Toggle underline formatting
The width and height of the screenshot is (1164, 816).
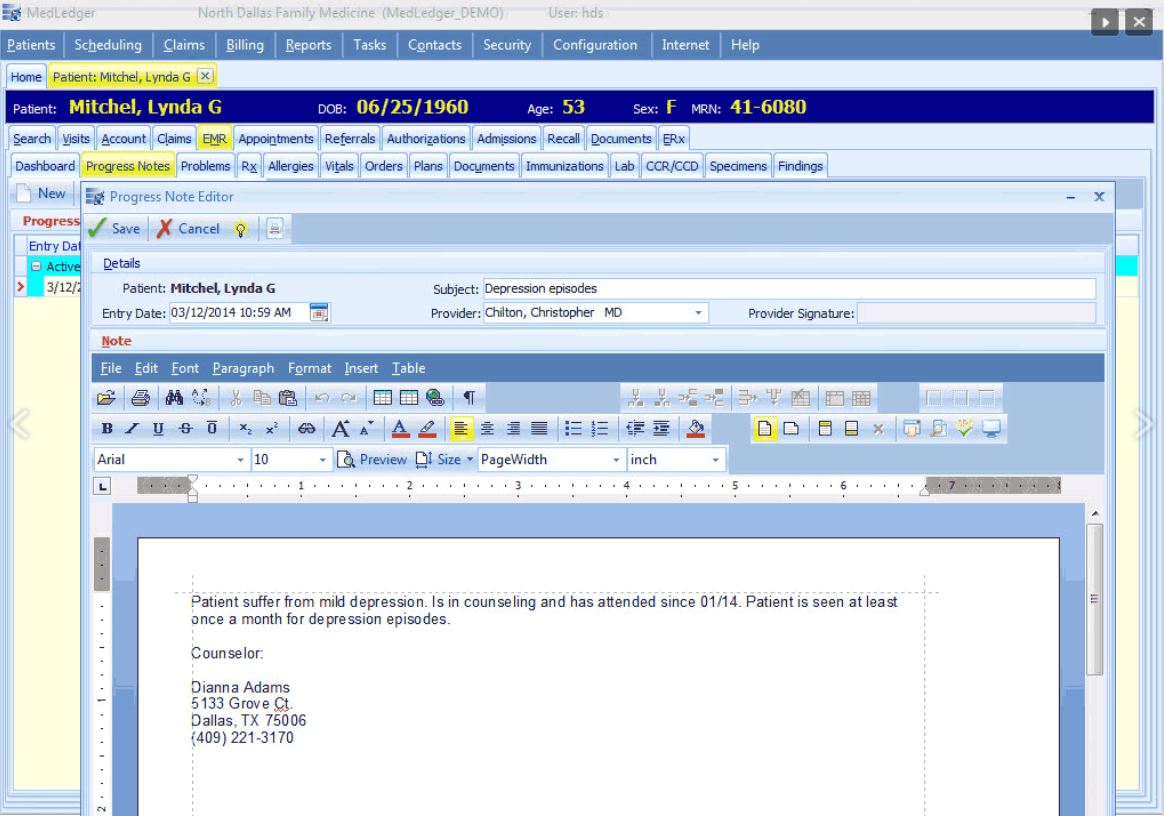point(158,428)
